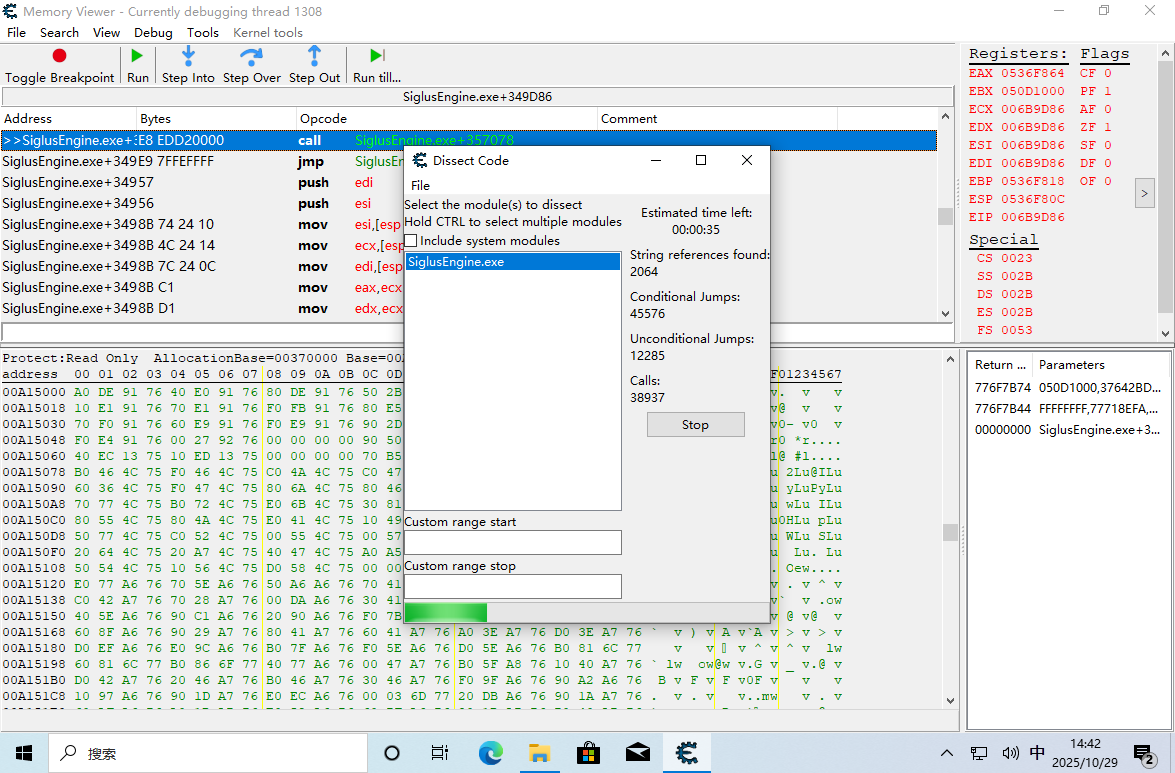Click the Step Over toolbar icon
The height and width of the screenshot is (773, 1175).
pos(251,56)
